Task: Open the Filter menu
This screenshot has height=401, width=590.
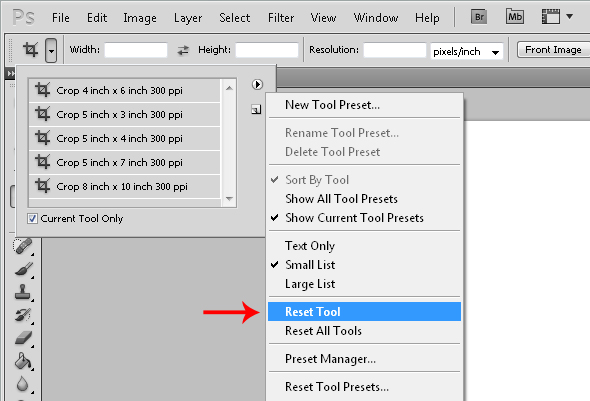Action: click(x=281, y=18)
